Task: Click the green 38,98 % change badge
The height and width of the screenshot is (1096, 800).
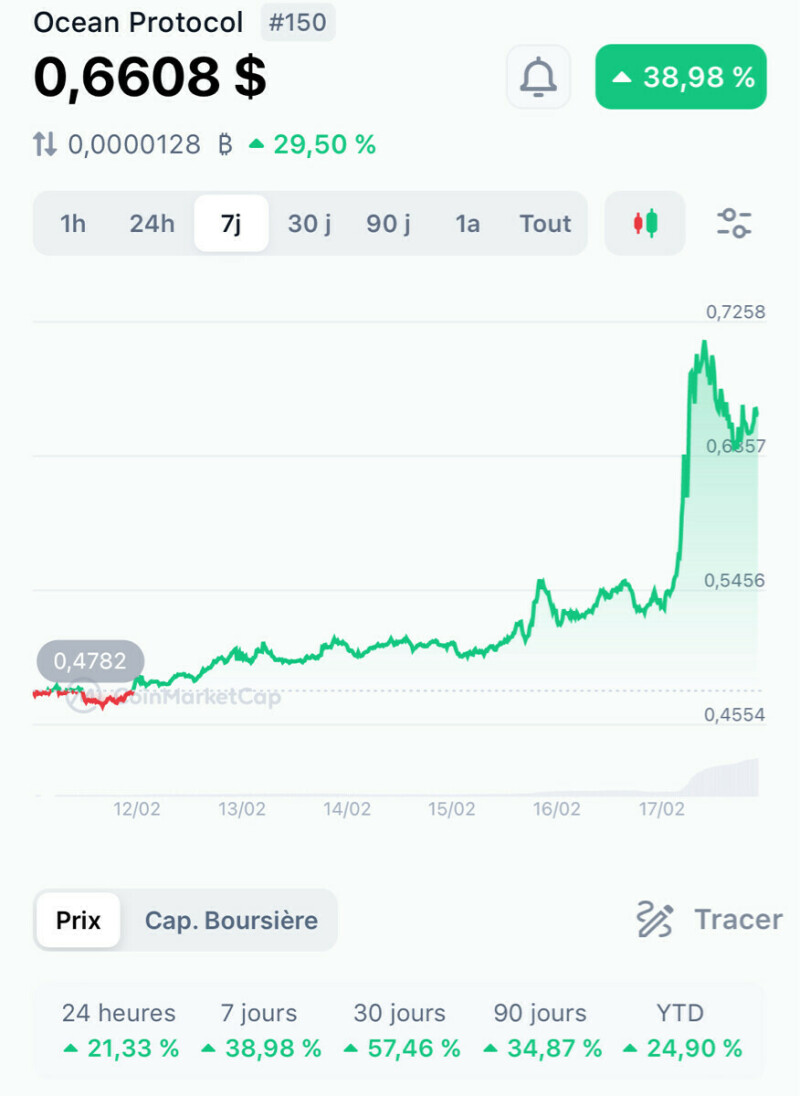Action: pyautogui.click(x=681, y=77)
